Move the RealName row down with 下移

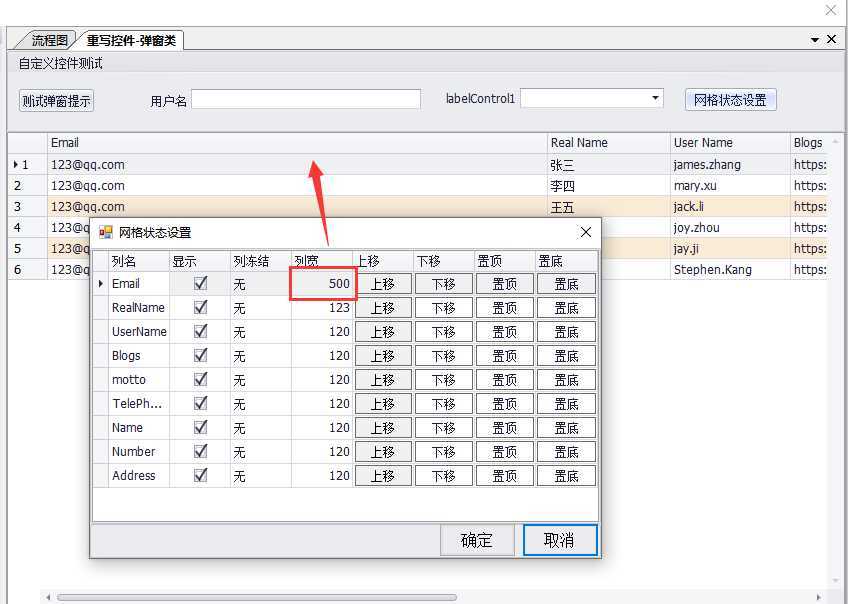click(443, 308)
